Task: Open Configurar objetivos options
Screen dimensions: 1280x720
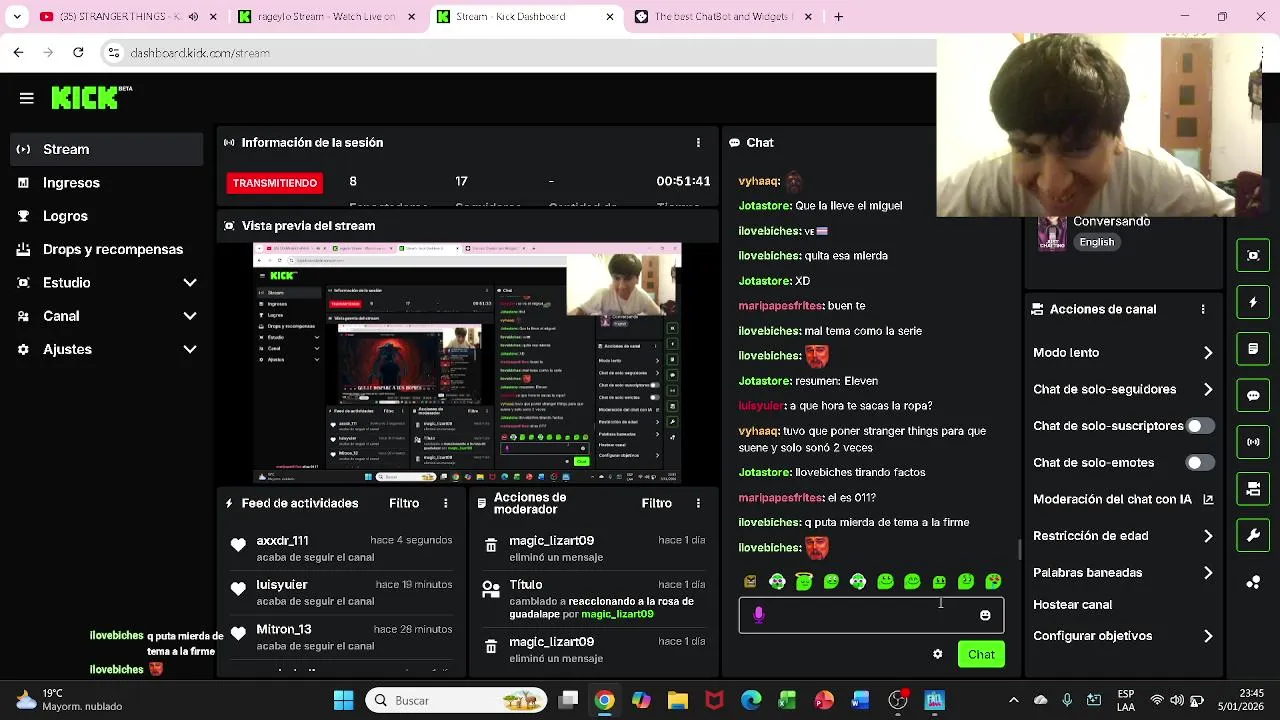Action: pos(1123,636)
